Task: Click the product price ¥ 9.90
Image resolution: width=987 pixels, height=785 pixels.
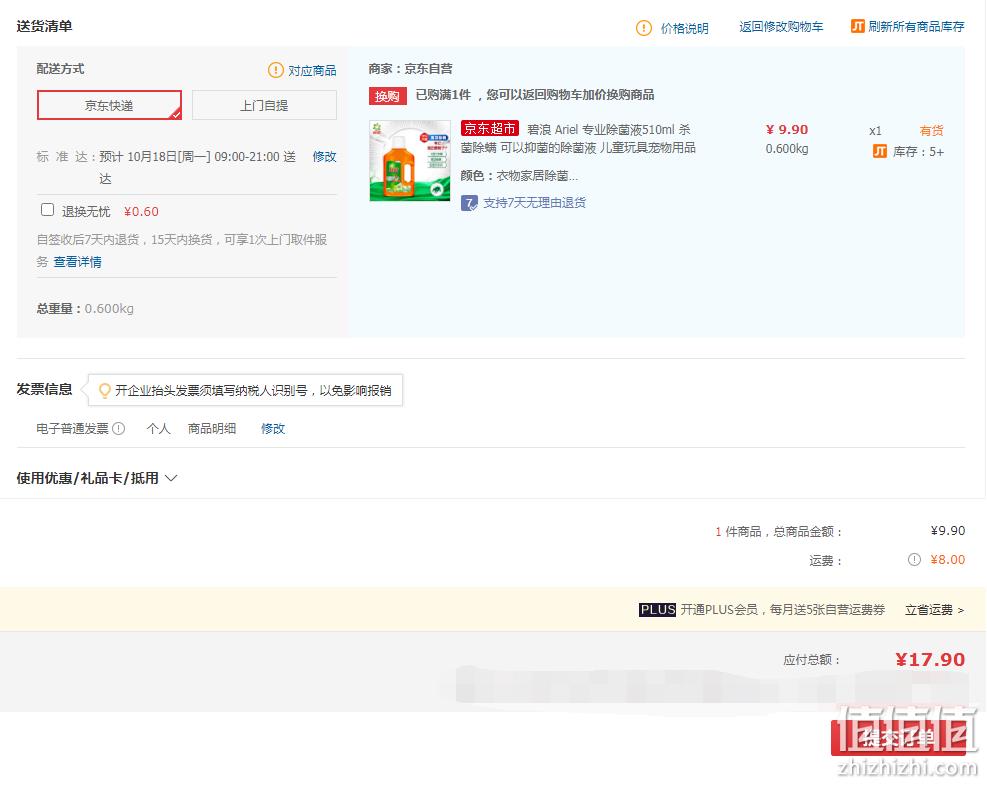Action: coord(787,130)
